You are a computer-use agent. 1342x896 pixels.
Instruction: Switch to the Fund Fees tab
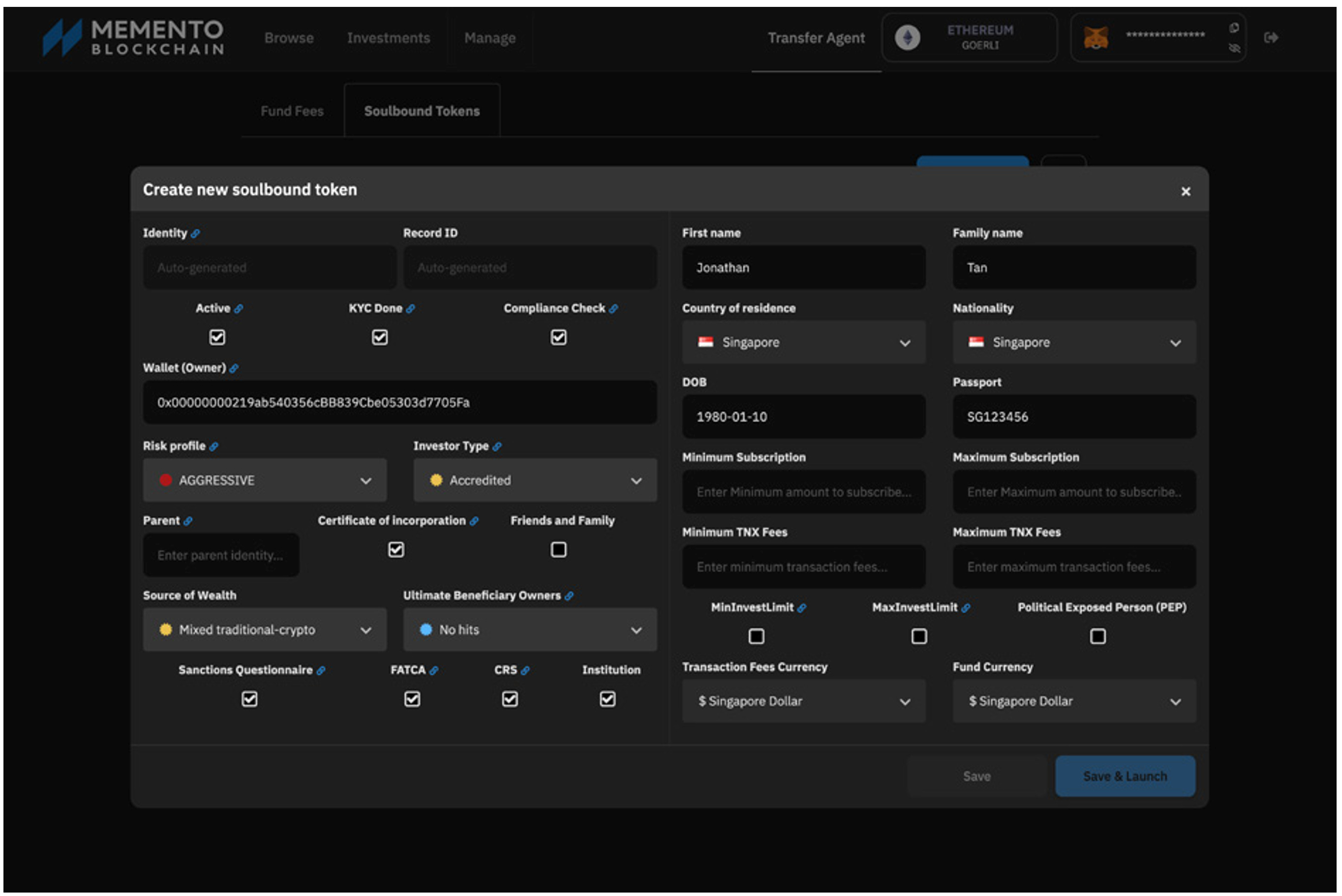[x=292, y=112]
